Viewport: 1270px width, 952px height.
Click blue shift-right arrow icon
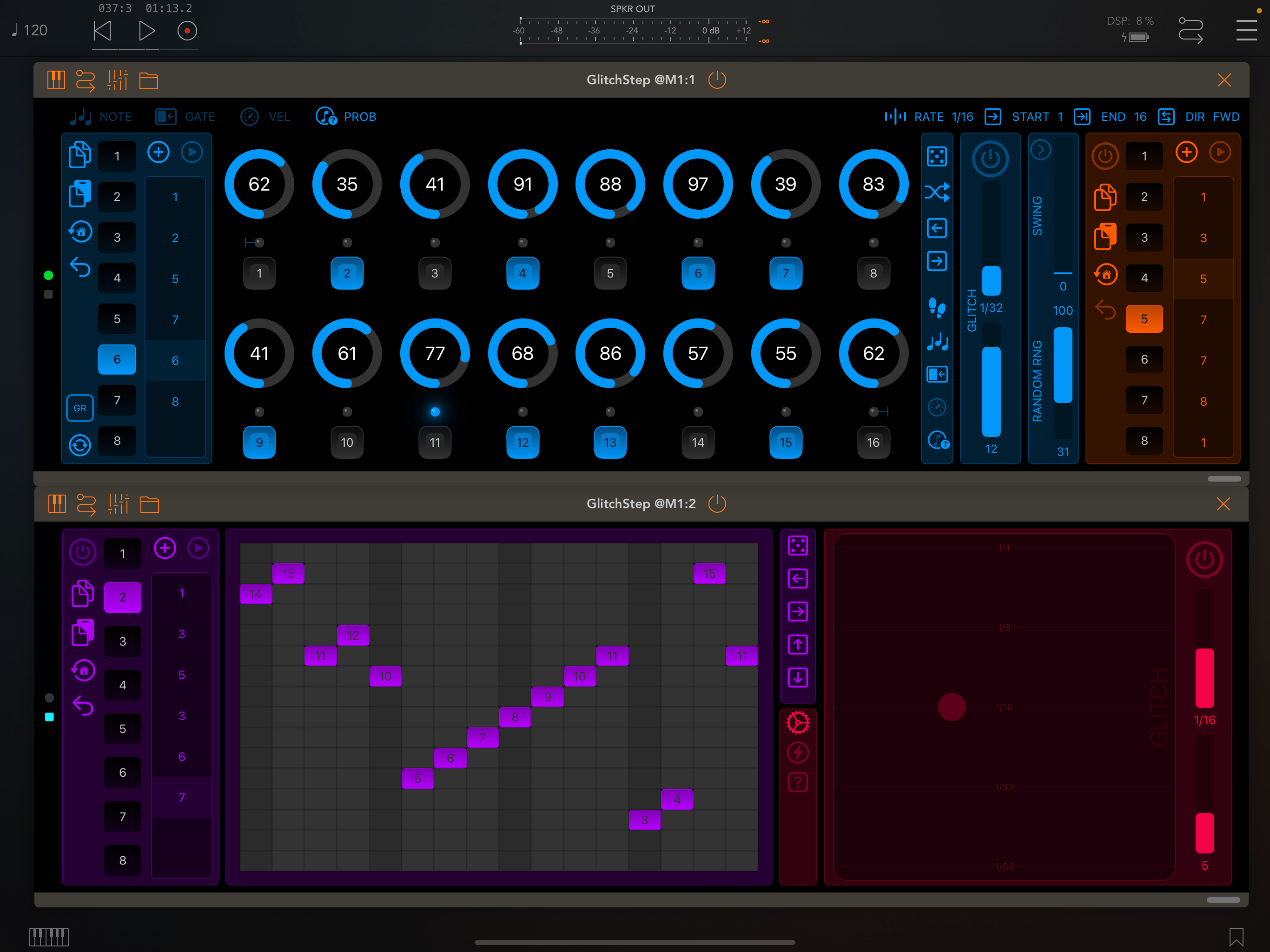coord(936,261)
